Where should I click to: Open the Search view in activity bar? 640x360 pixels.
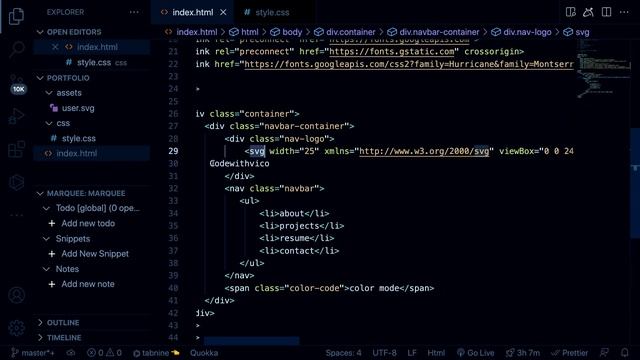click(x=16, y=49)
